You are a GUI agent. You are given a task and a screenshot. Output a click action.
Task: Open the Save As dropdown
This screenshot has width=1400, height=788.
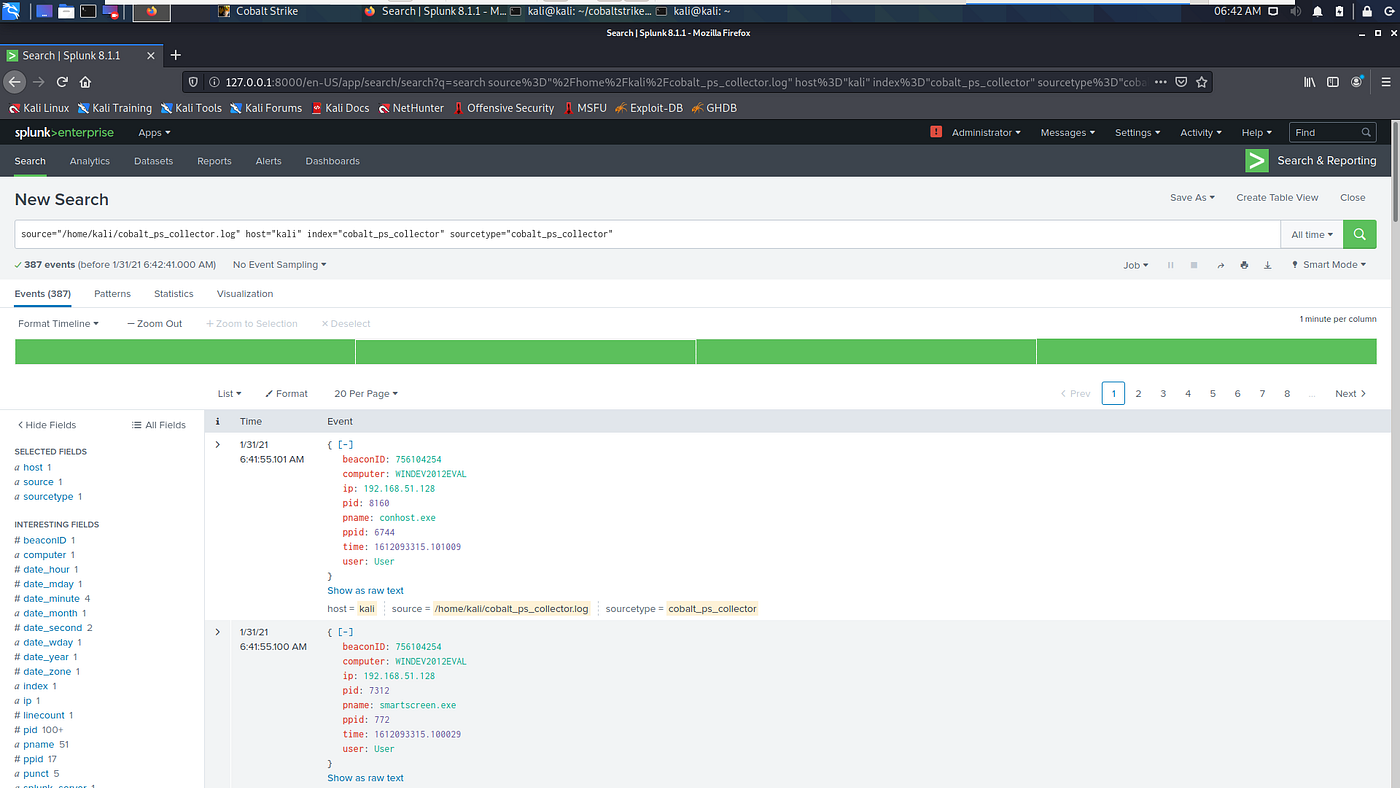(x=1192, y=198)
